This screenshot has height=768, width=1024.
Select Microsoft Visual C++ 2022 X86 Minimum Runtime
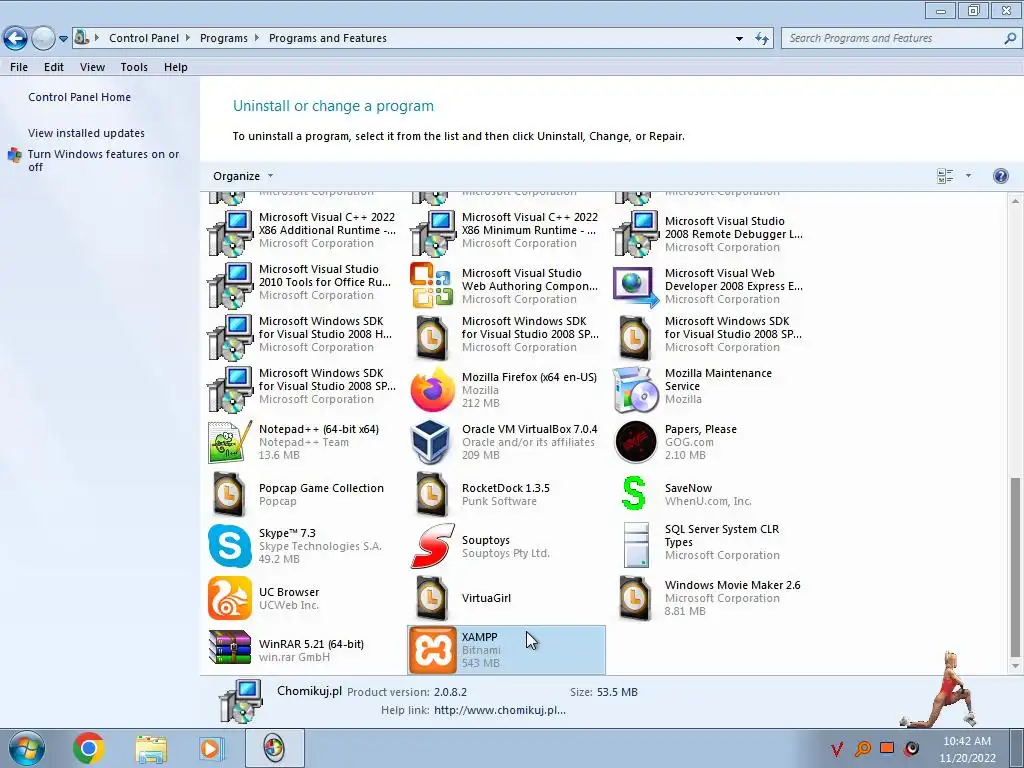505,233
